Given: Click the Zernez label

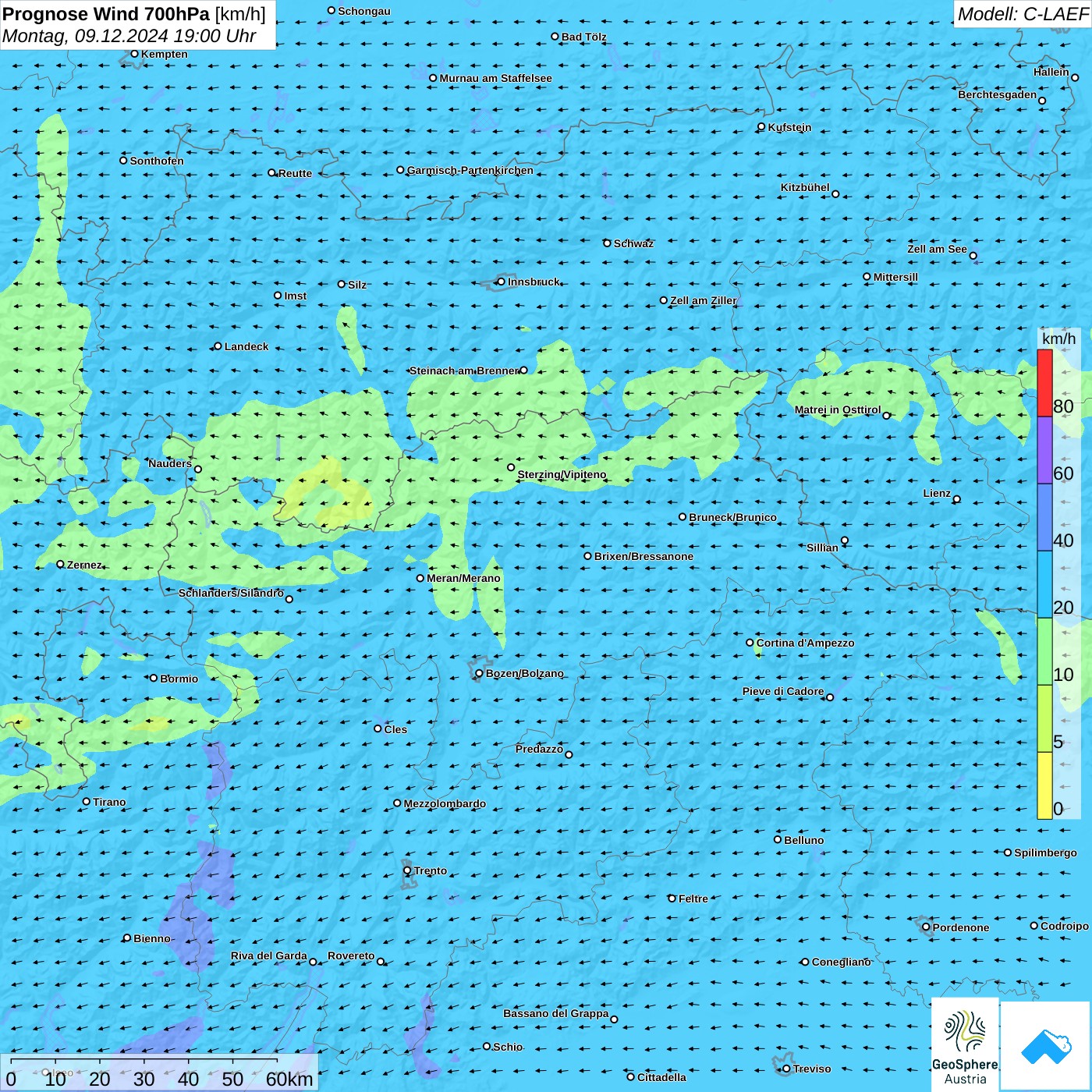Looking at the screenshot, I should click(x=84, y=565).
